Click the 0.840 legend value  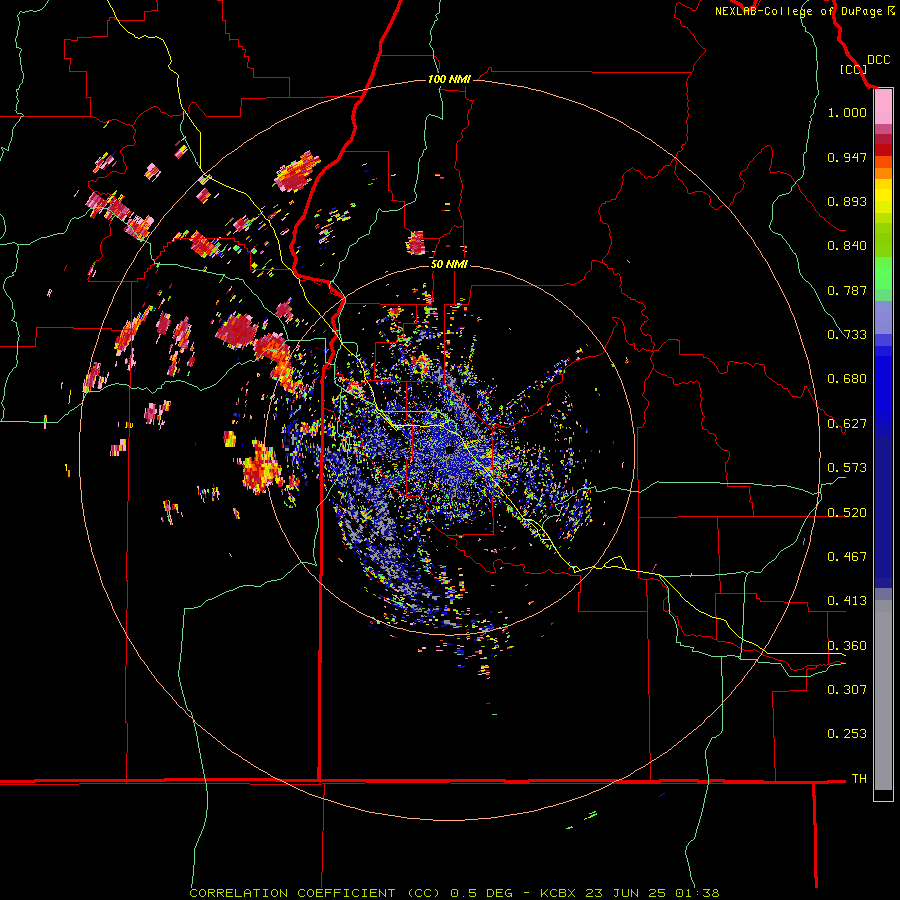pos(847,246)
